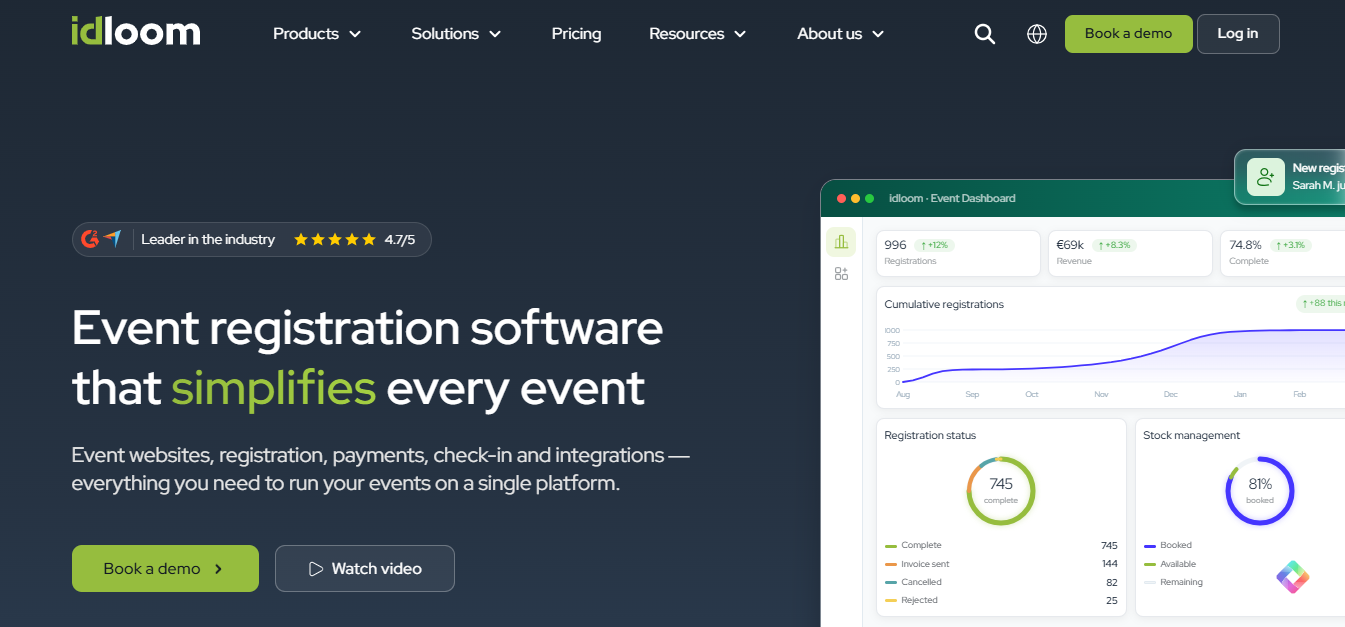Click the Rejected legend row

[x=1001, y=600]
